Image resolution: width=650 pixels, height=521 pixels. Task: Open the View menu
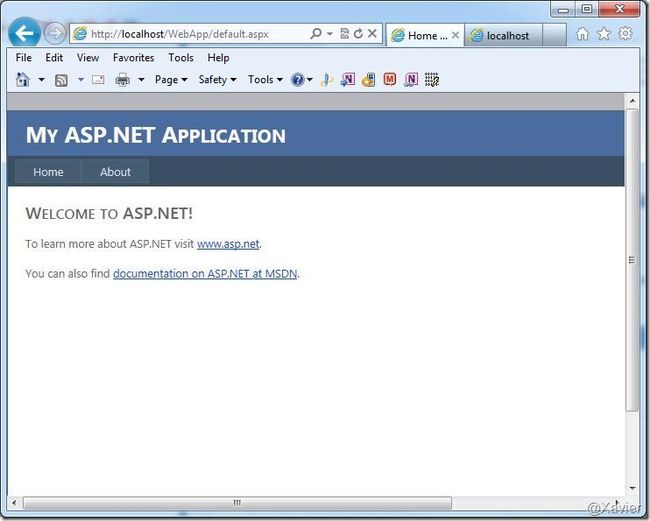click(x=88, y=58)
